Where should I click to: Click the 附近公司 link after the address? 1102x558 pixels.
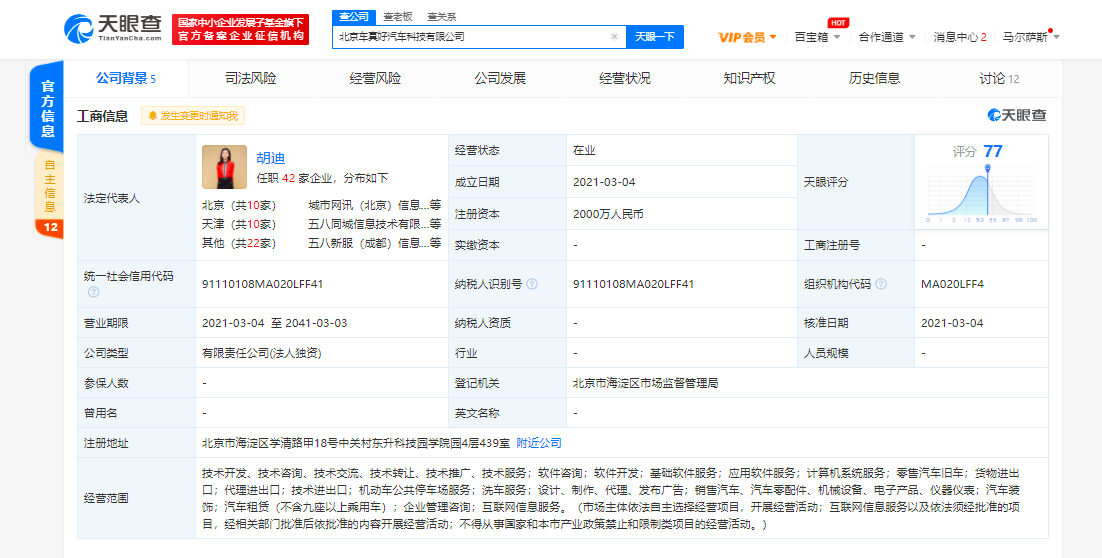click(x=539, y=442)
